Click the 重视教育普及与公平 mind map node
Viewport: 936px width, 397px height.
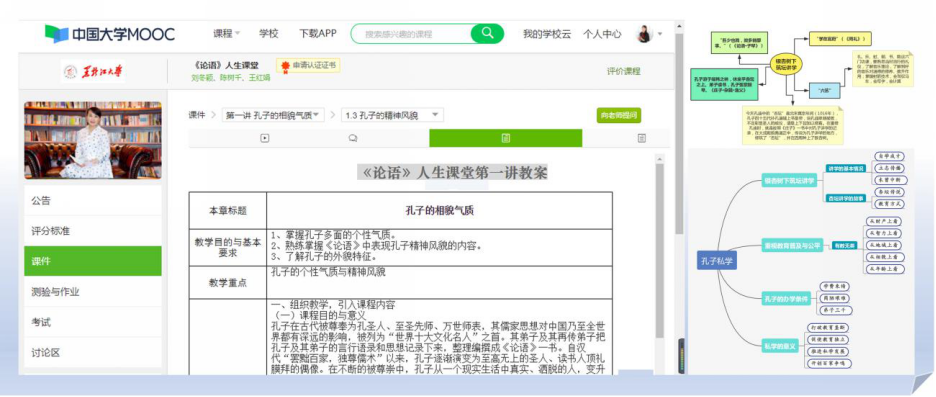(792, 244)
